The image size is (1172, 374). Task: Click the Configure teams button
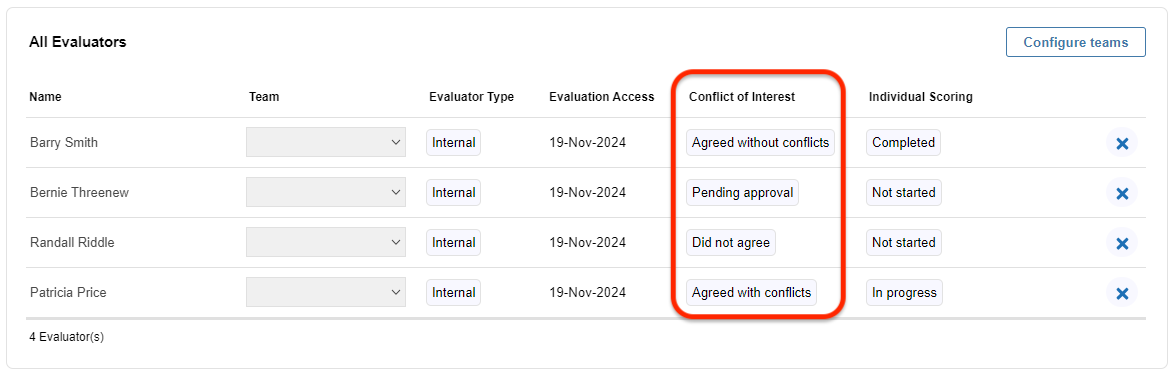[1076, 42]
